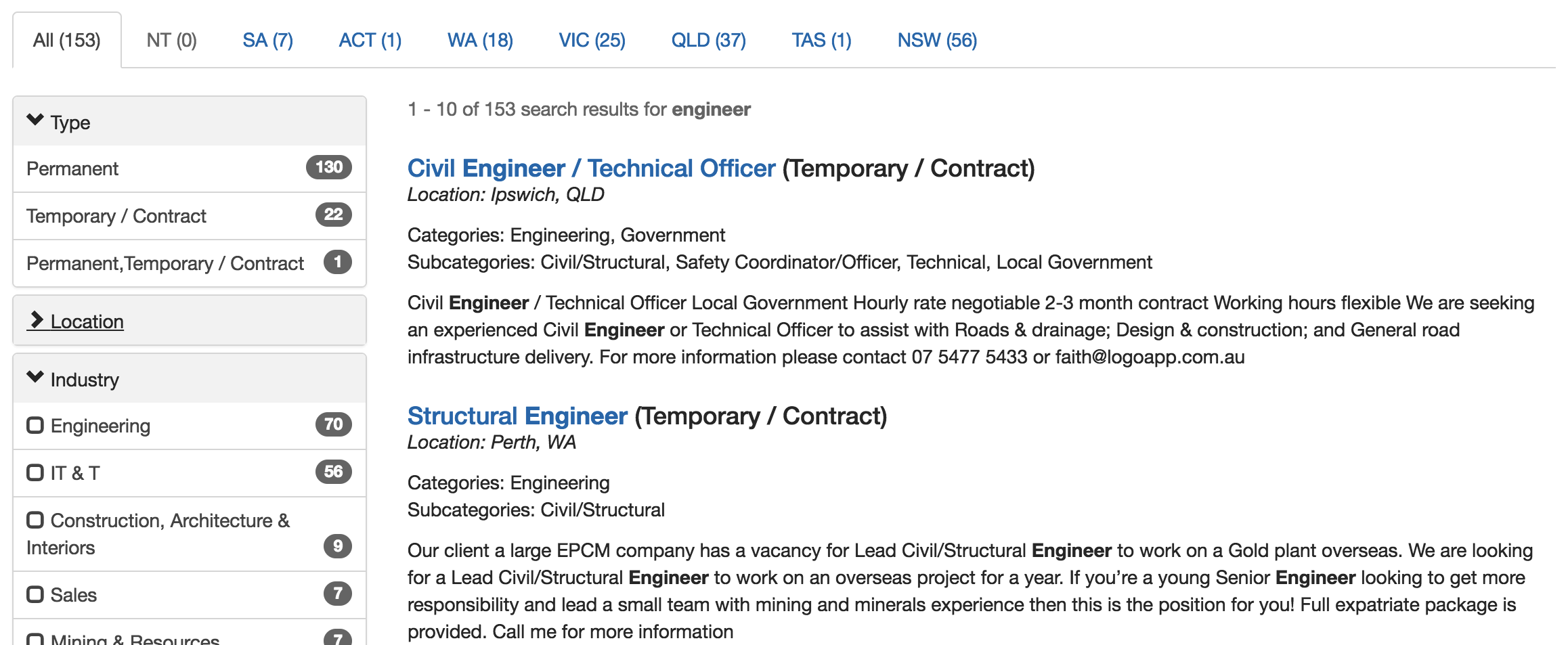Open the ACT (1) tab
This screenshot has height=645, width=1568.
[x=370, y=41]
